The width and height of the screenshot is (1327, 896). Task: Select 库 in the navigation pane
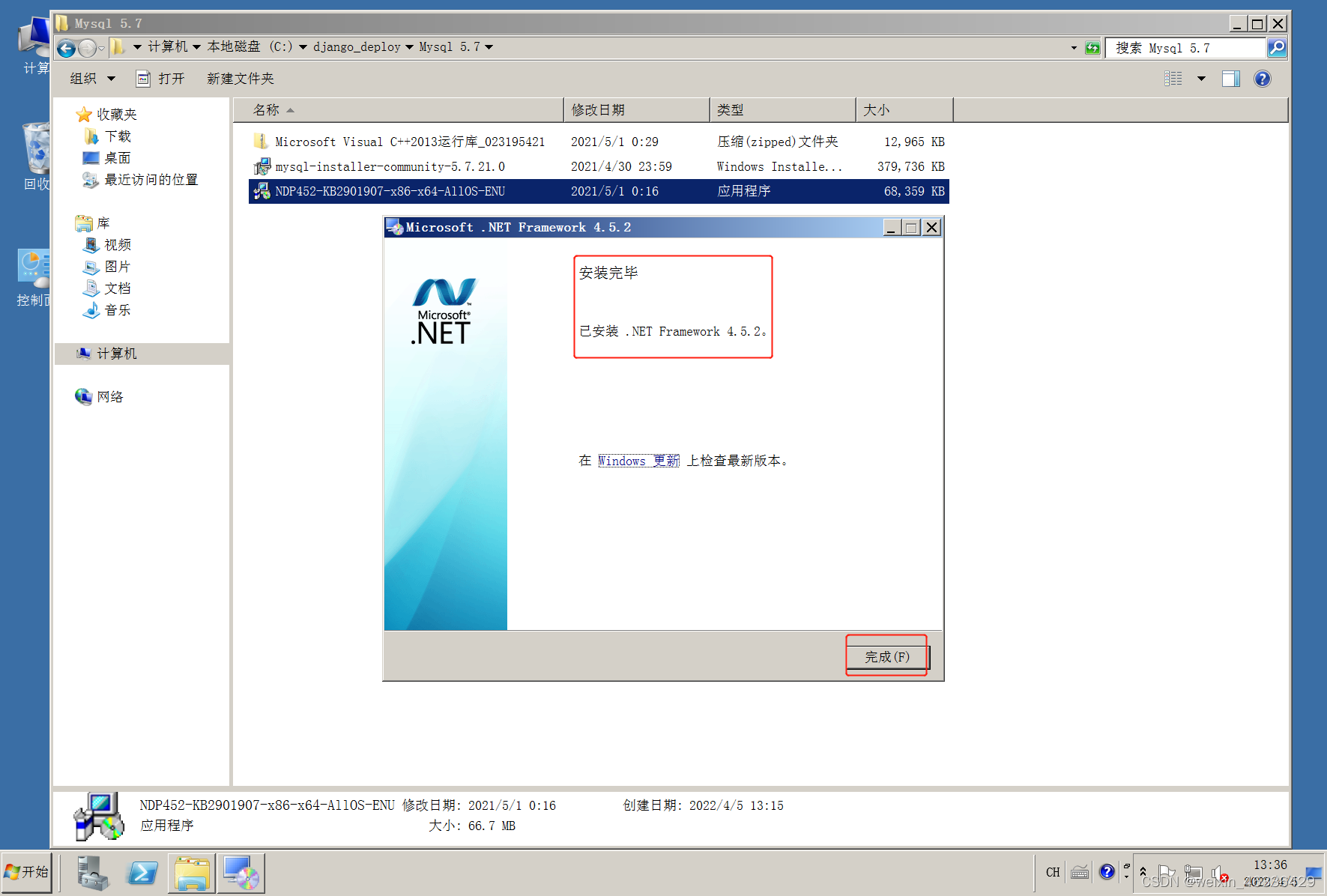(93, 223)
